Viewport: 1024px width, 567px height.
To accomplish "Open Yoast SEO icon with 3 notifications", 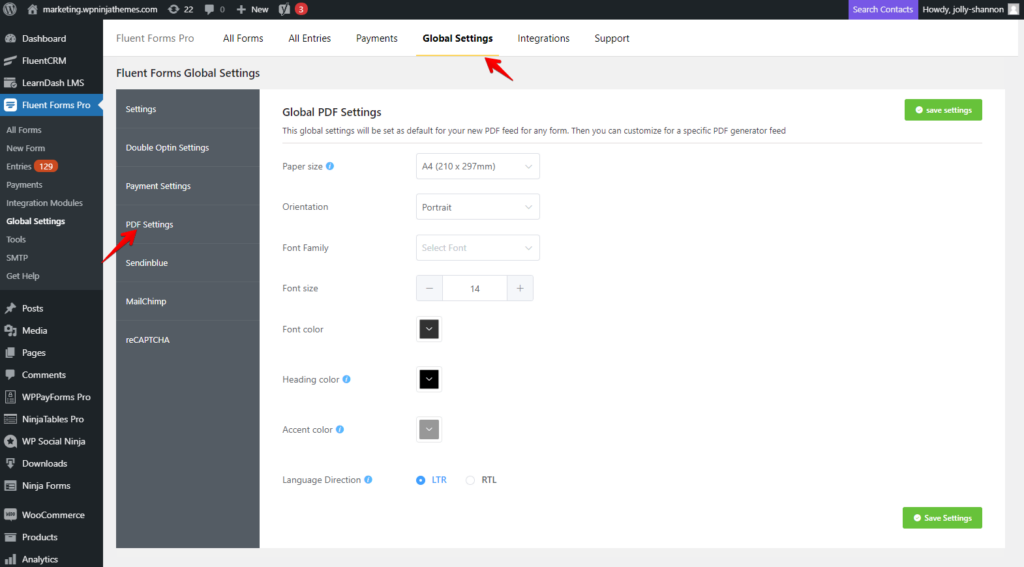I will tap(284, 9).
